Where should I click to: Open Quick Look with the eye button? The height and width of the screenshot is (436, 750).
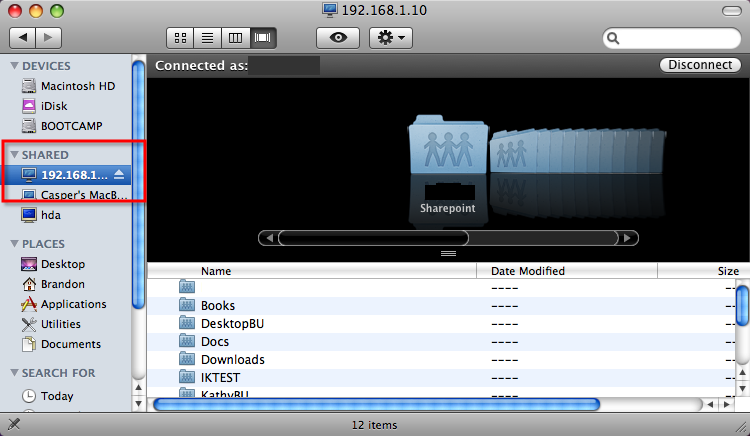[338, 38]
